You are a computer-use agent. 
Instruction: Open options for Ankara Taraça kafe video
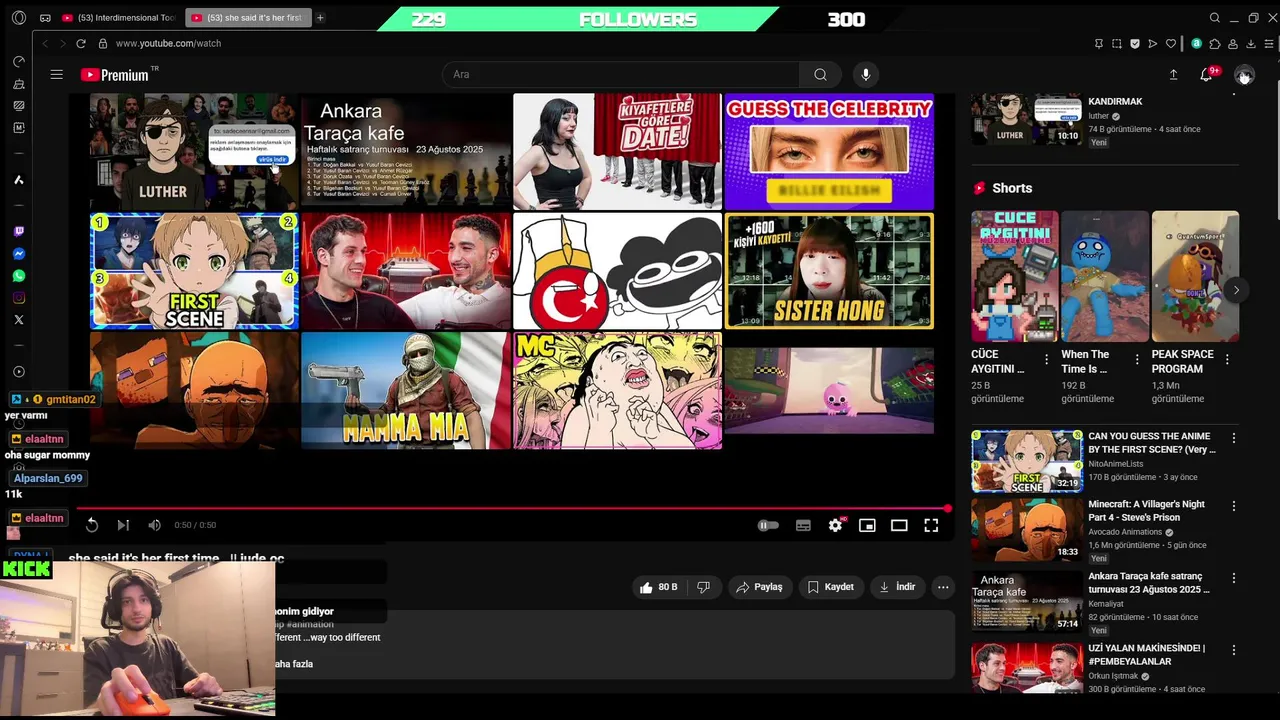(1233, 578)
